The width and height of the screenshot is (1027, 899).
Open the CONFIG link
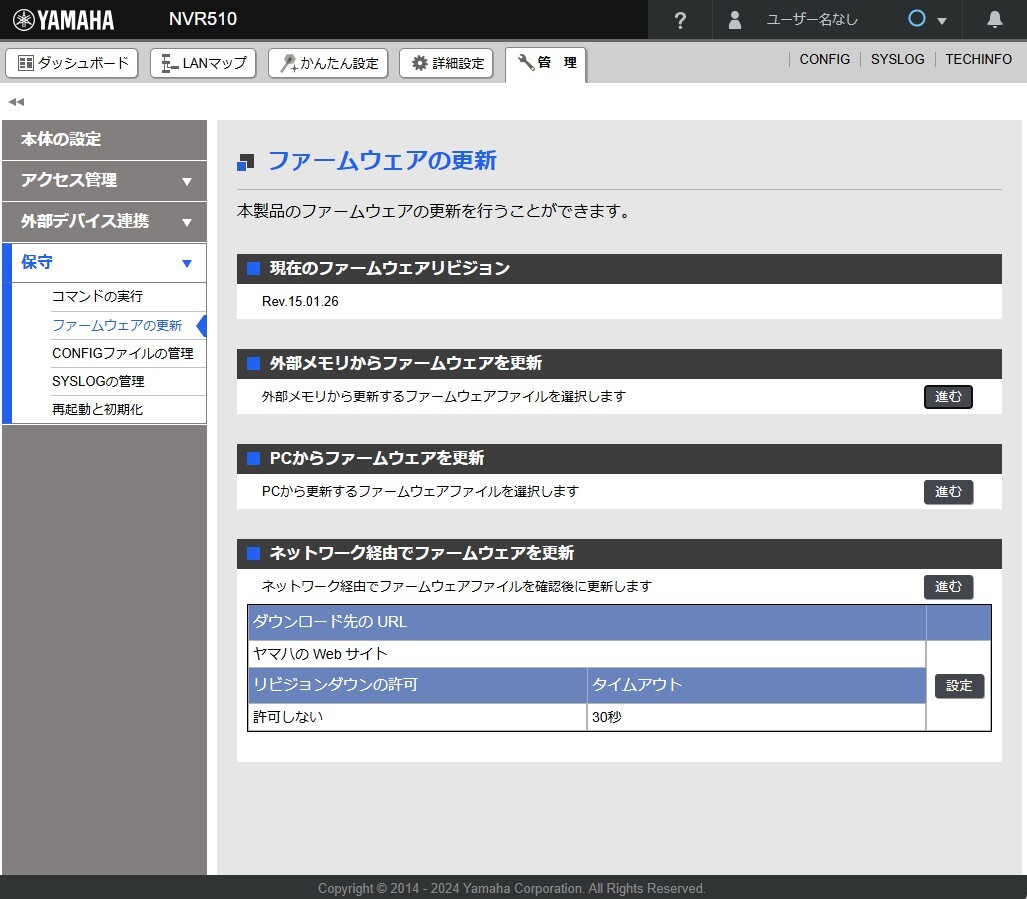pyautogui.click(x=824, y=59)
